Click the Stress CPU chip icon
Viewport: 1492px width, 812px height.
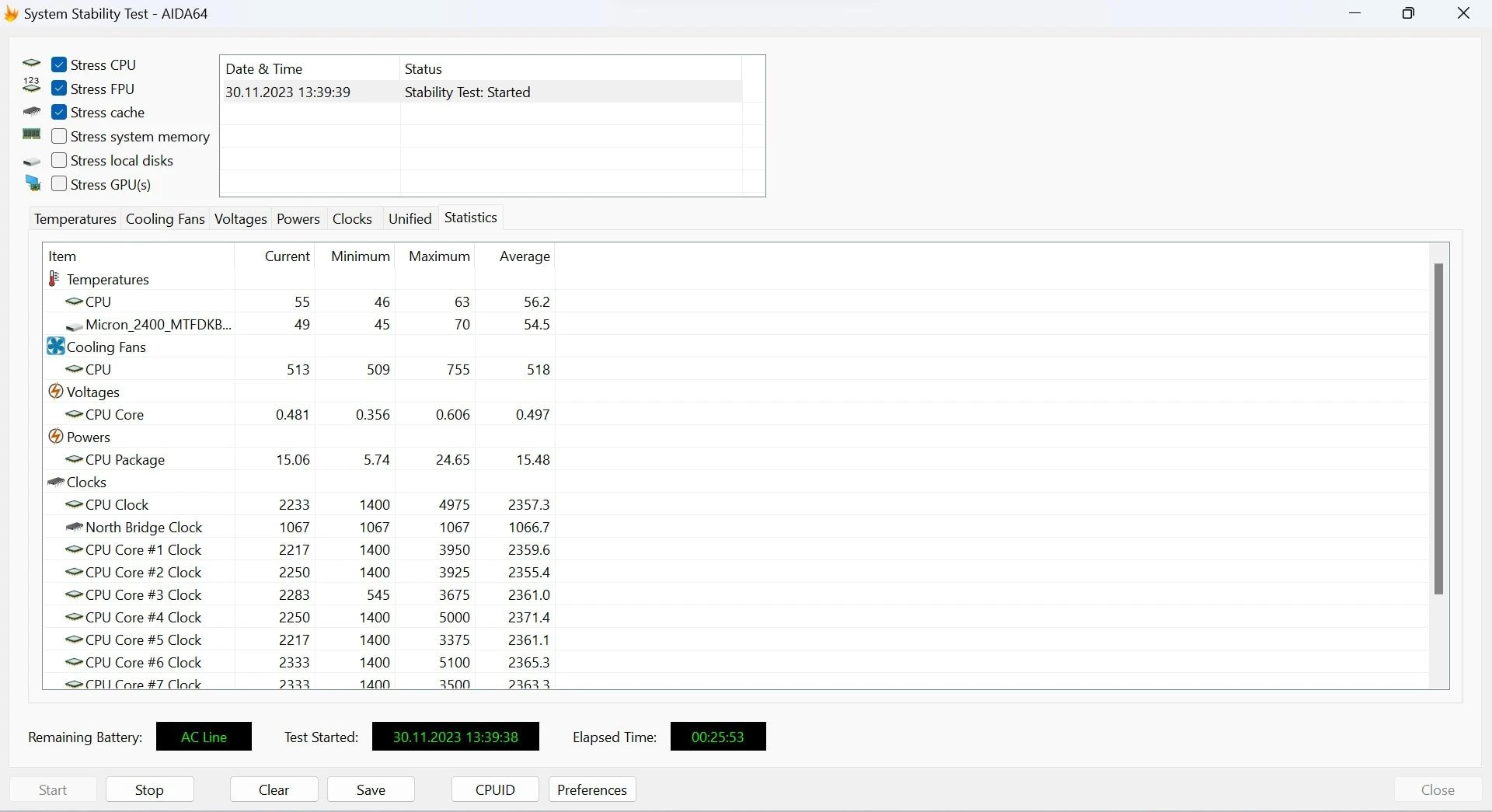(x=31, y=64)
